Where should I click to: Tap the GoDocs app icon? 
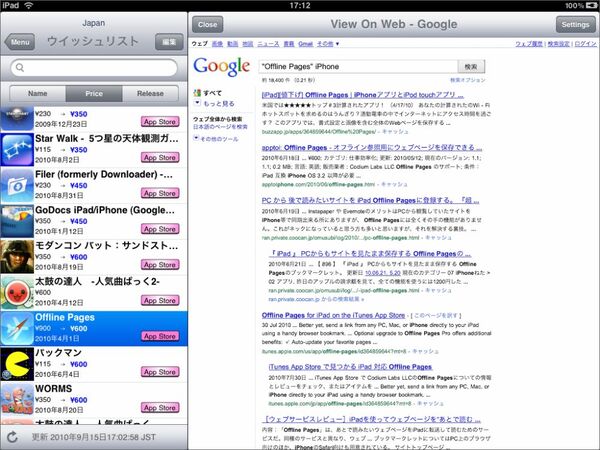click(17, 221)
